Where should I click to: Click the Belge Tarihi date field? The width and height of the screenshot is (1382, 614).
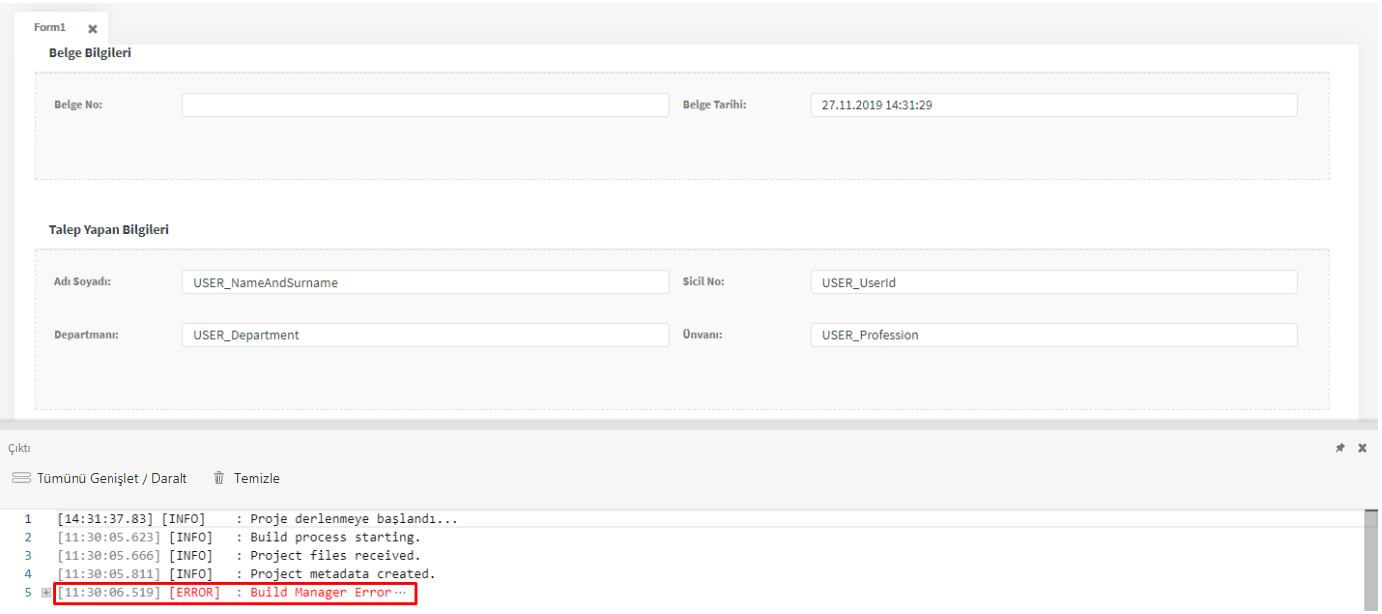click(1054, 105)
